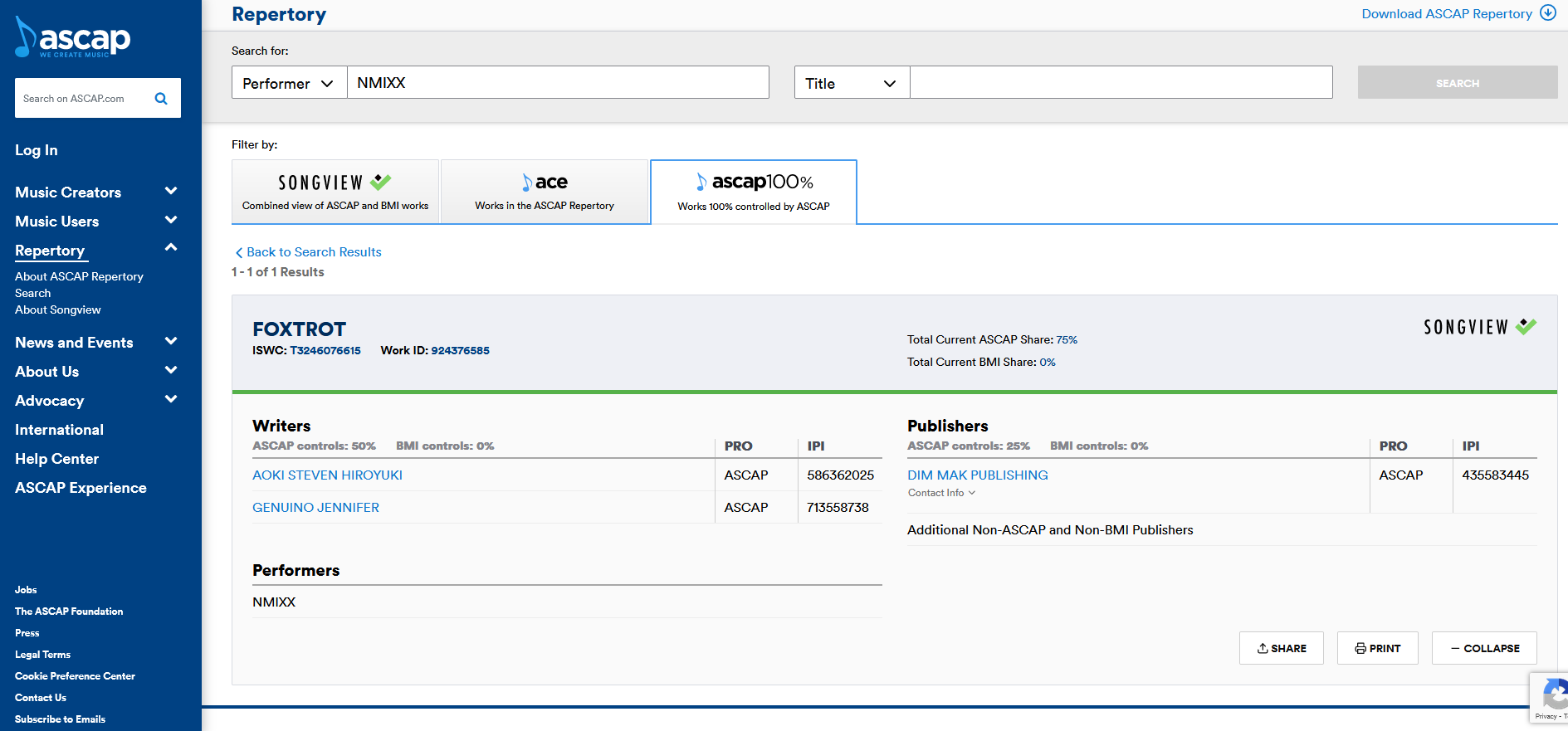Screen dimensions: 1568x731
Task: Print the FOXTROT work details
Action: point(1378,648)
